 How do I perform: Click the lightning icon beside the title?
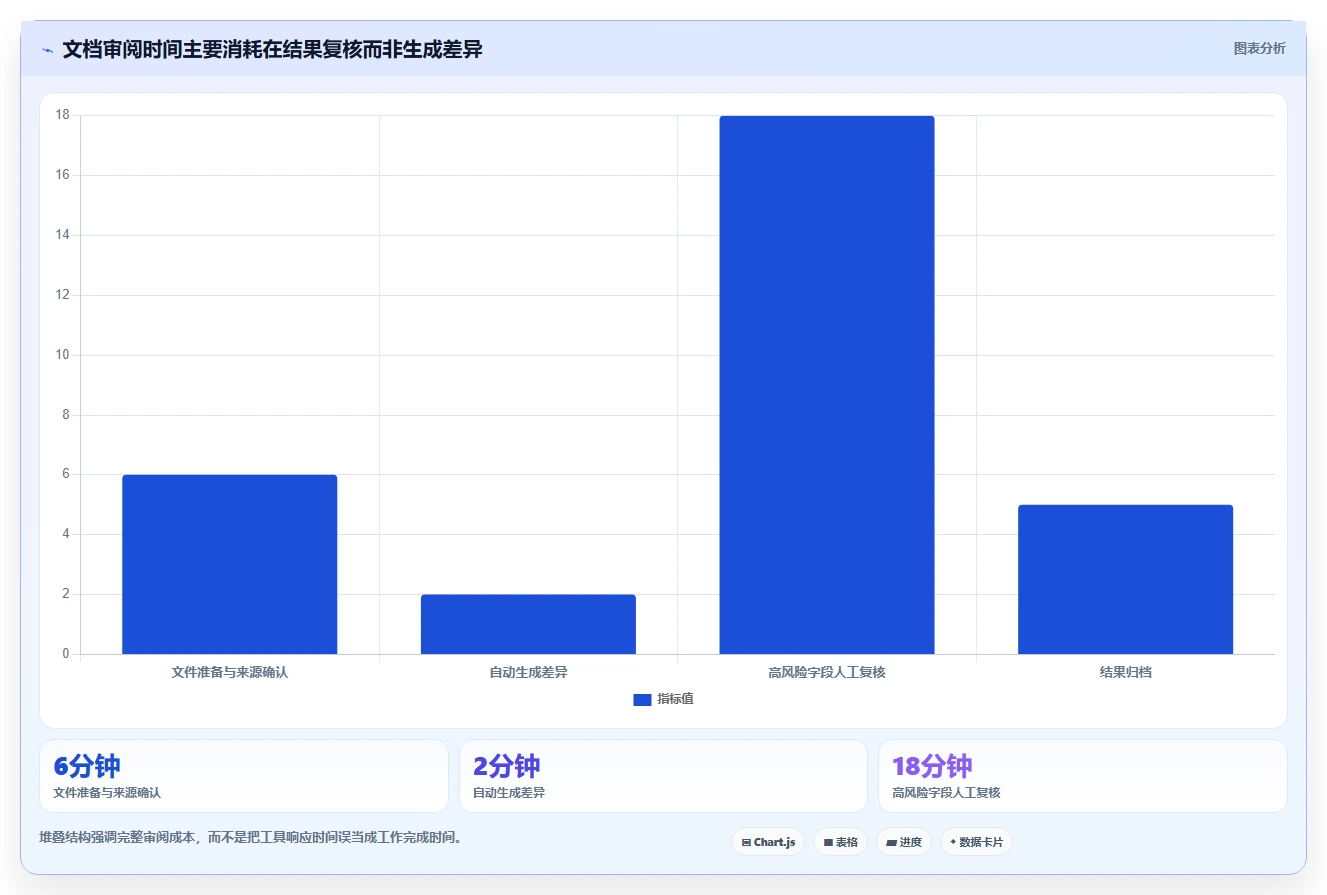pos(47,50)
